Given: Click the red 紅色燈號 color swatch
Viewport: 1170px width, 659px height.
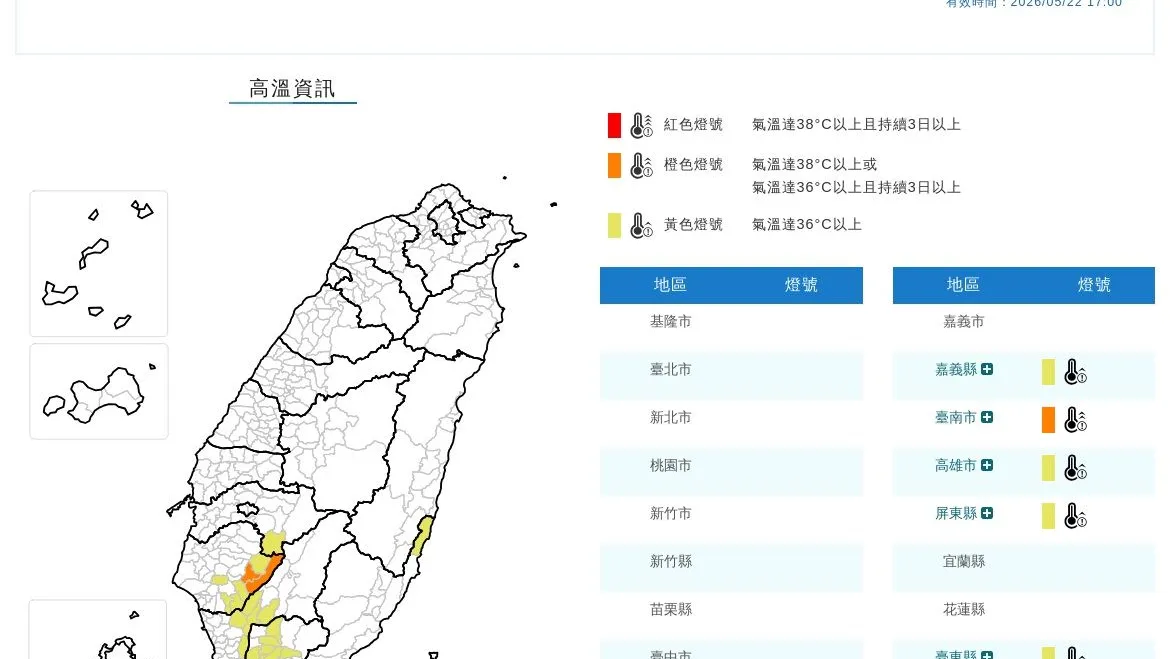Looking at the screenshot, I should click(x=614, y=125).
